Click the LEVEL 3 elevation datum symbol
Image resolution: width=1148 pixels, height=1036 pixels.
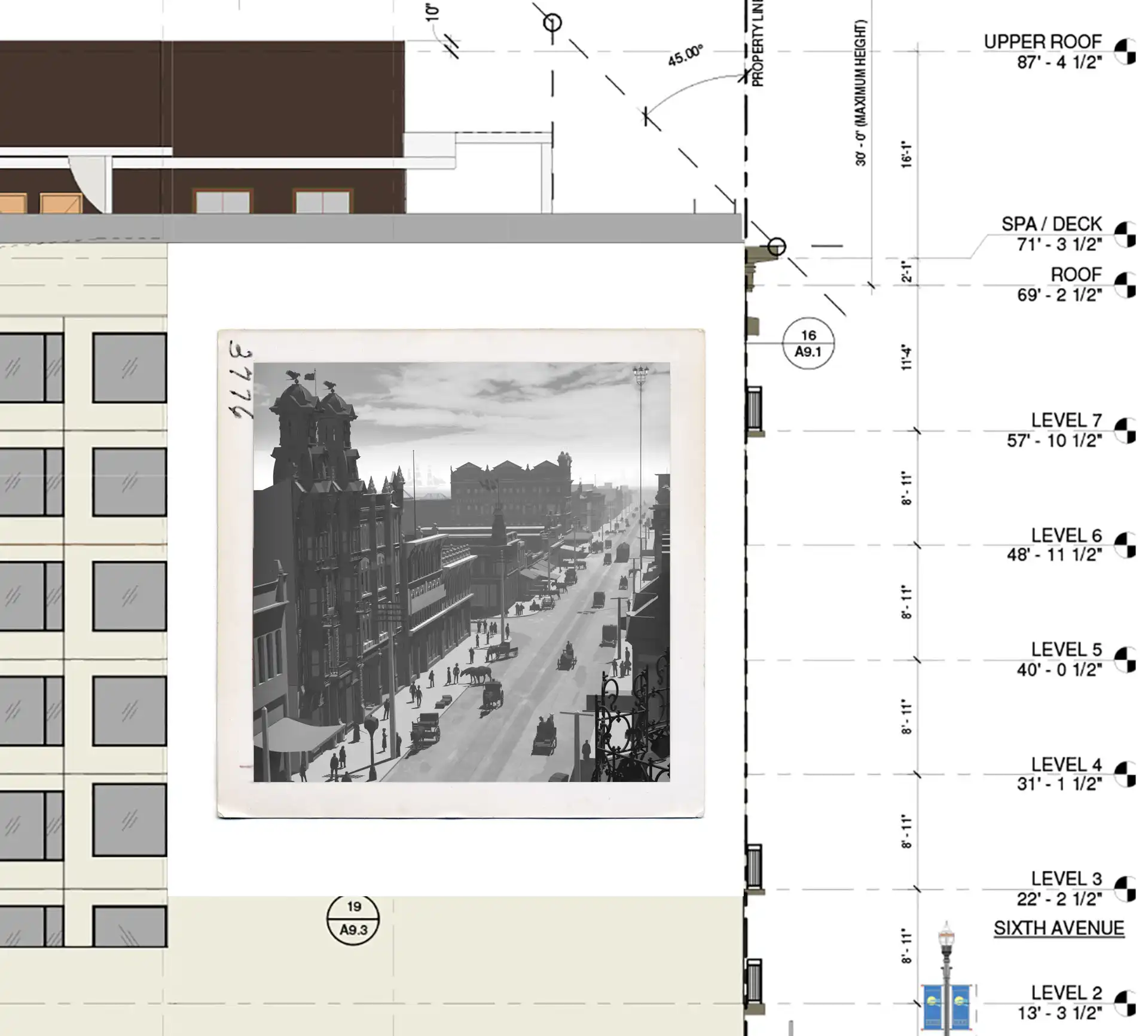point(1125,889)
